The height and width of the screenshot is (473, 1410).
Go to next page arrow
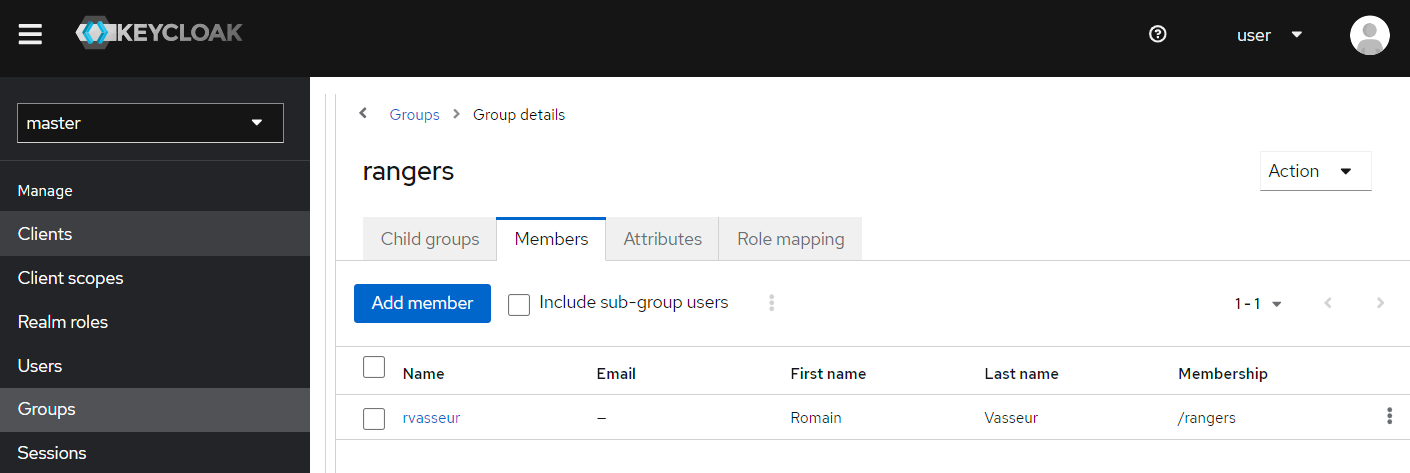1380,303
